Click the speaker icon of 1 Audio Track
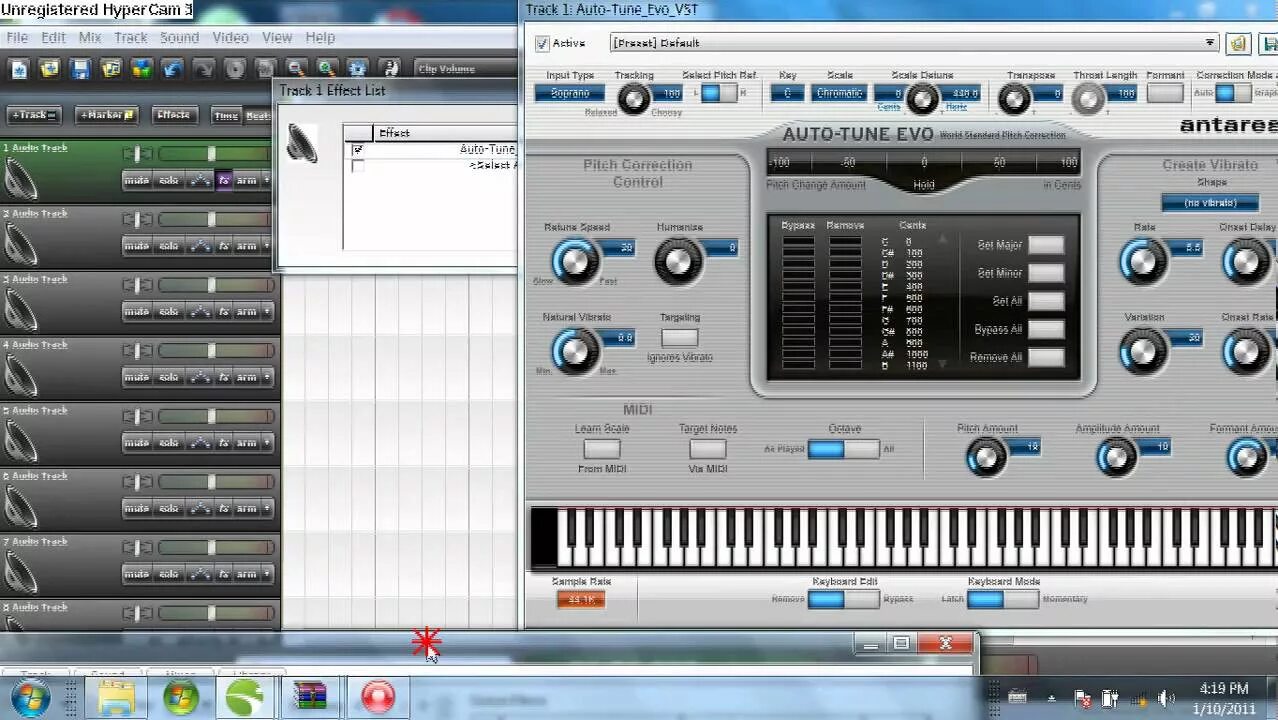1278x720 pixels. pos(20,180)
